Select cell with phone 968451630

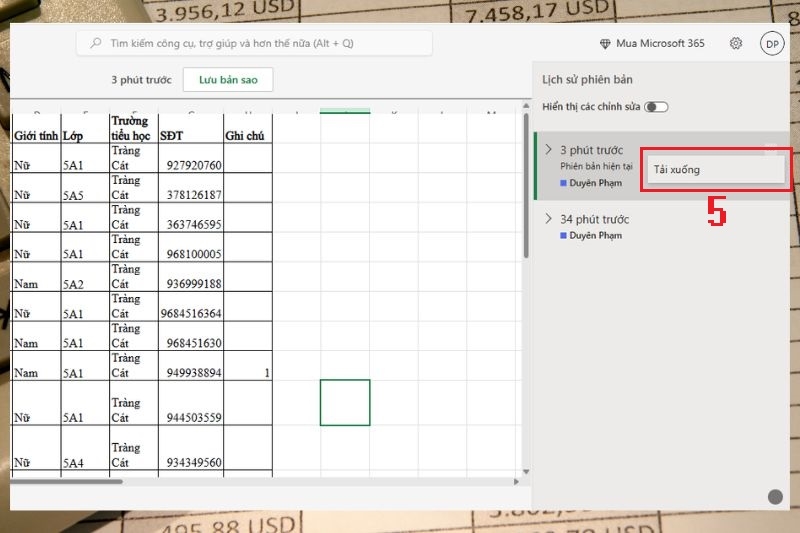(x=191, y=336)
